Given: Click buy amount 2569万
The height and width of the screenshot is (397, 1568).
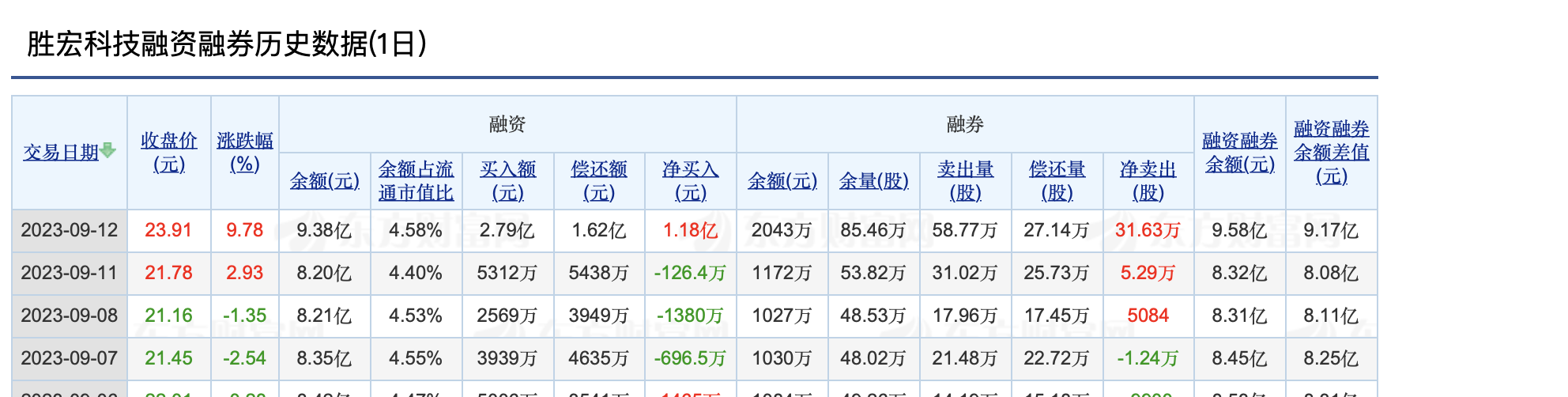Looking at the screenshot, I should click(x=507, y=316).
